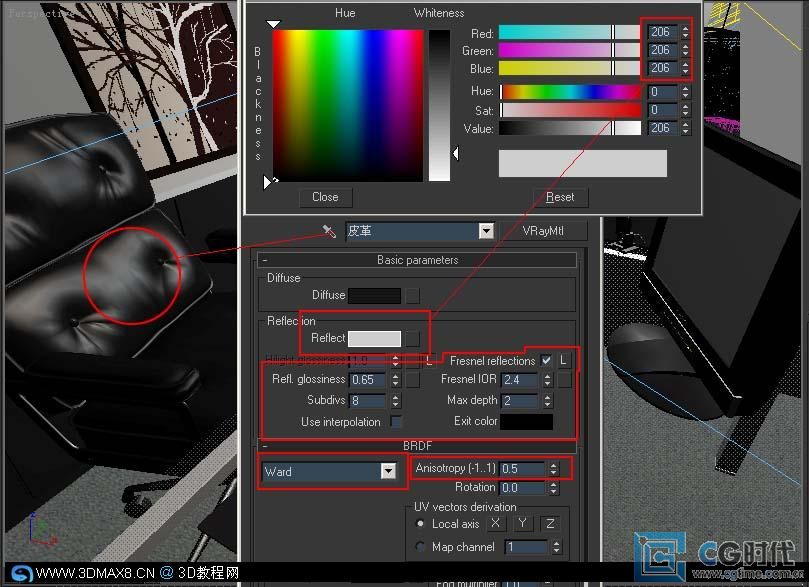The width and height of the screenshot is (809, 587).
Task: Click the Fresnel IOR map slot button
Action: click(564, 380)
